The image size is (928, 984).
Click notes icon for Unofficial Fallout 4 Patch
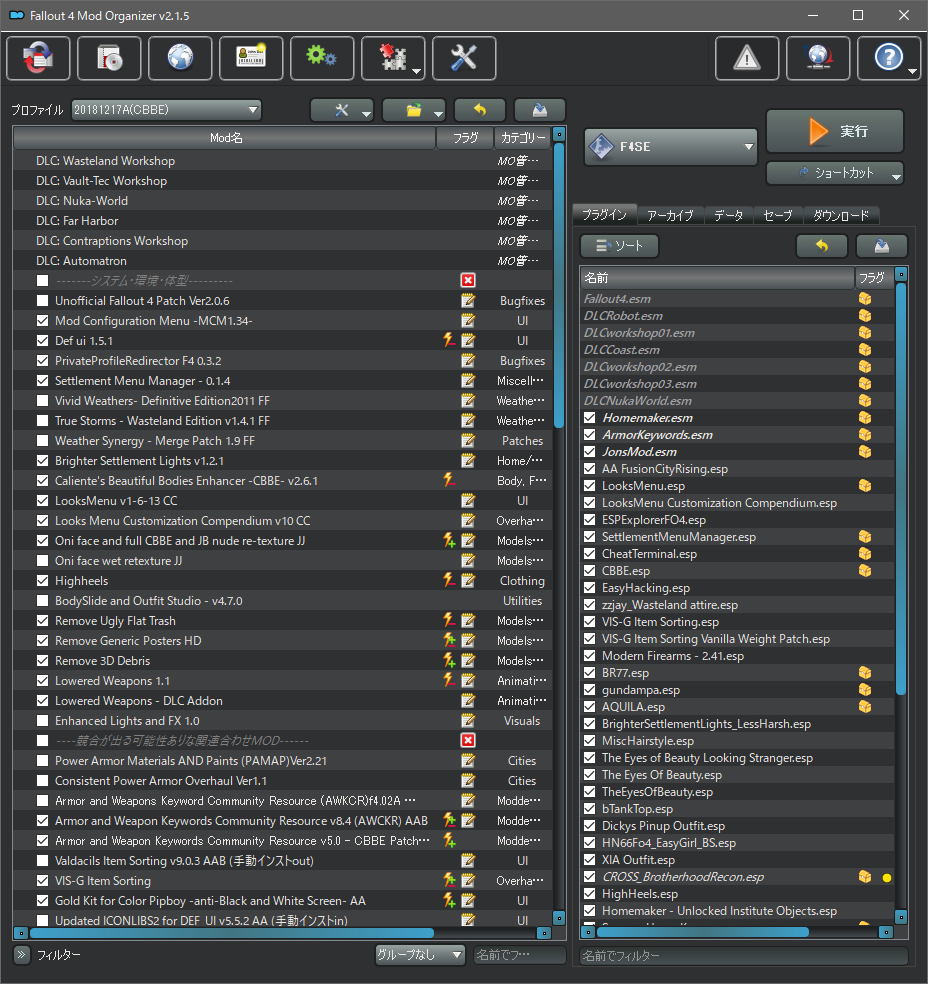[468, 301]
